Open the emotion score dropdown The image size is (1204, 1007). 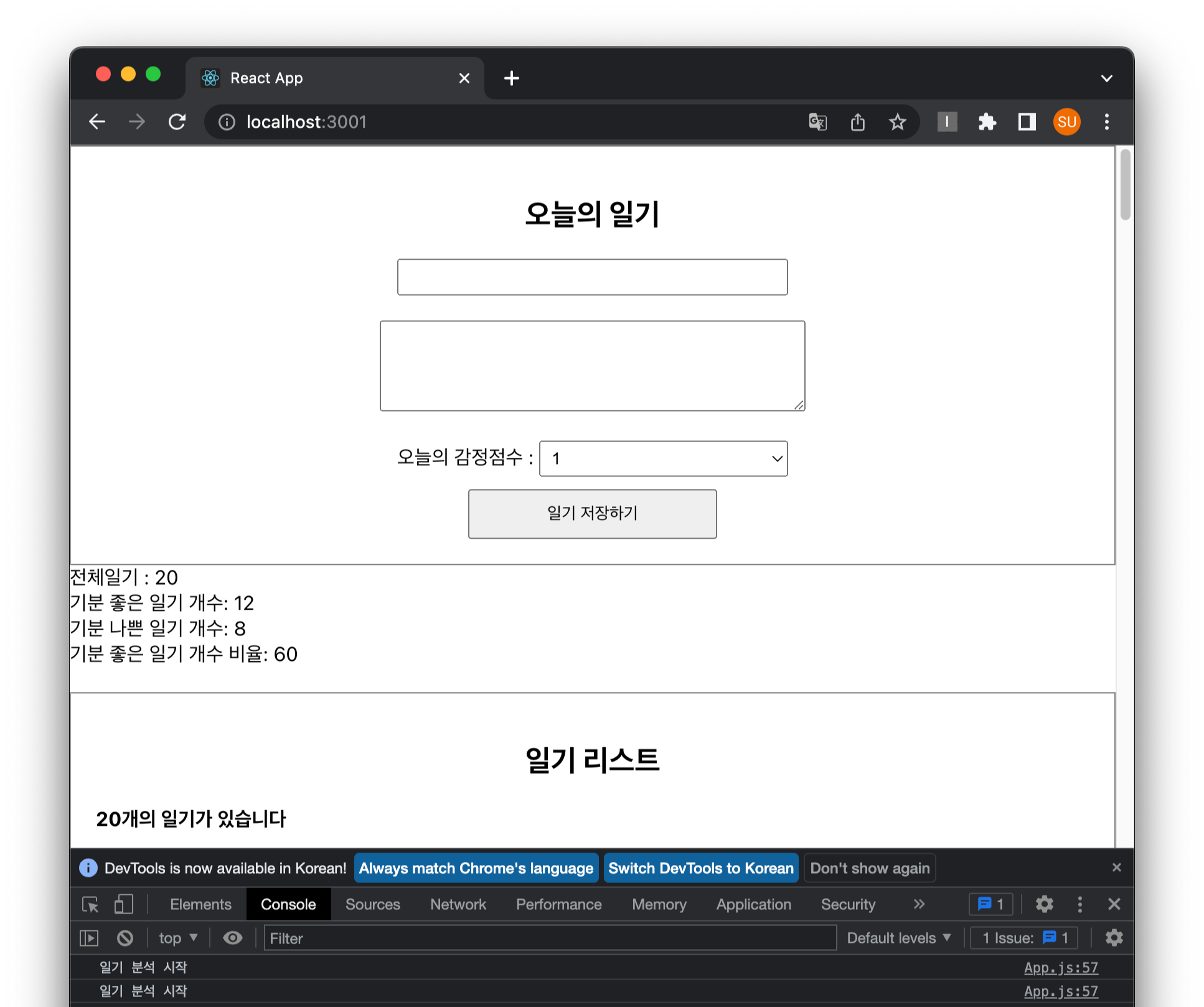pos(663,459)
